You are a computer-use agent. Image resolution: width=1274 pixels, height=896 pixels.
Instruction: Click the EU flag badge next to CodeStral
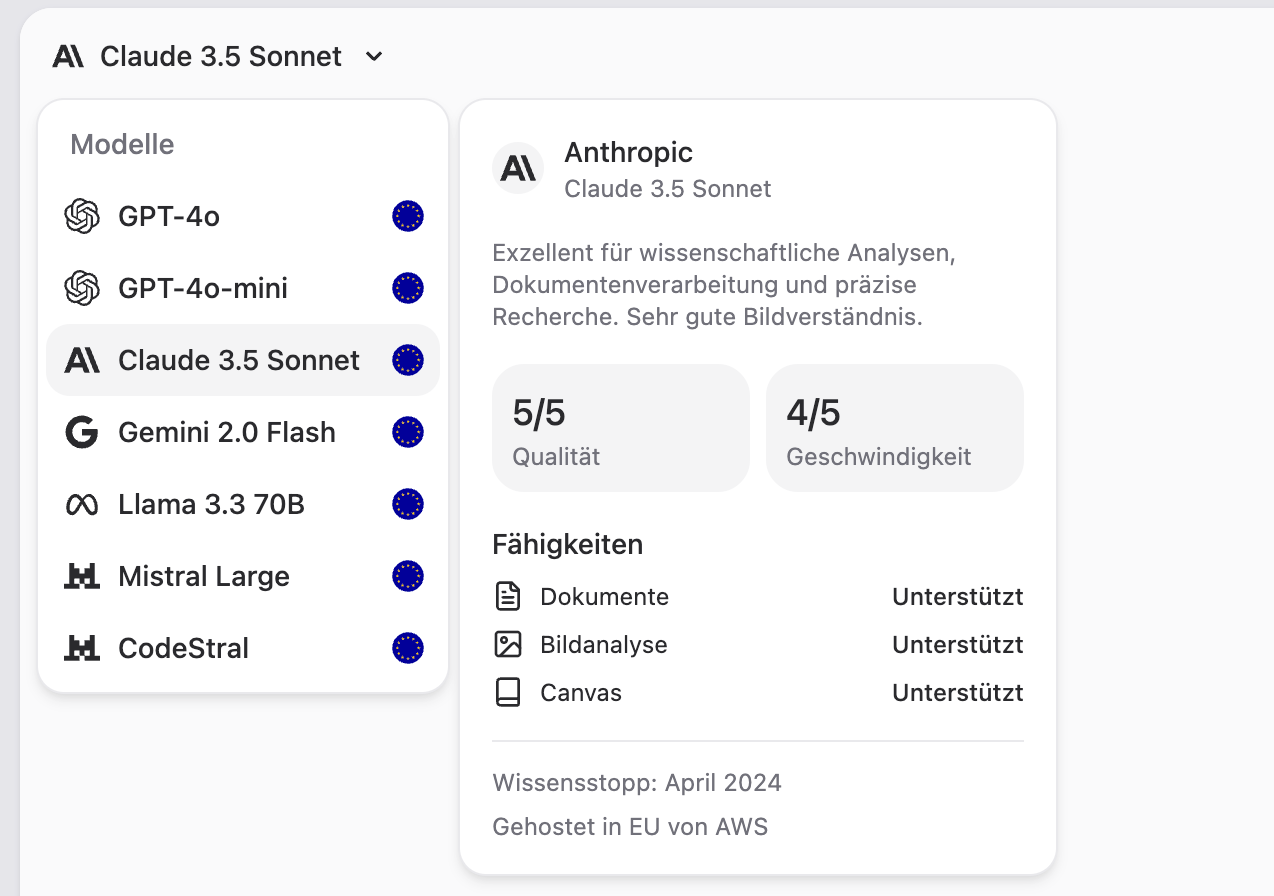coord(408,648)
